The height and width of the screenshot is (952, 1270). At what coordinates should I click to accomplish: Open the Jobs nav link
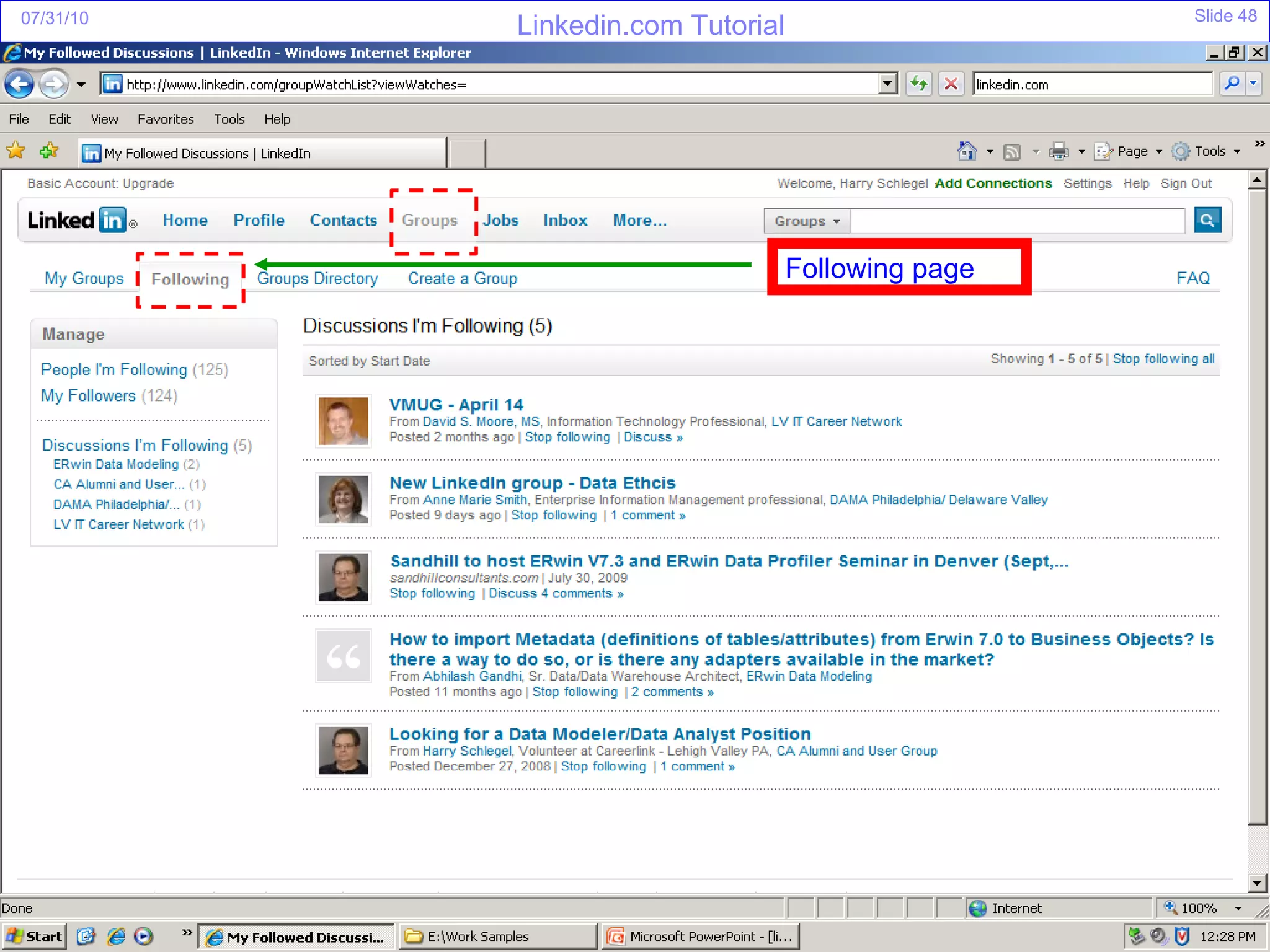[500, 220]
